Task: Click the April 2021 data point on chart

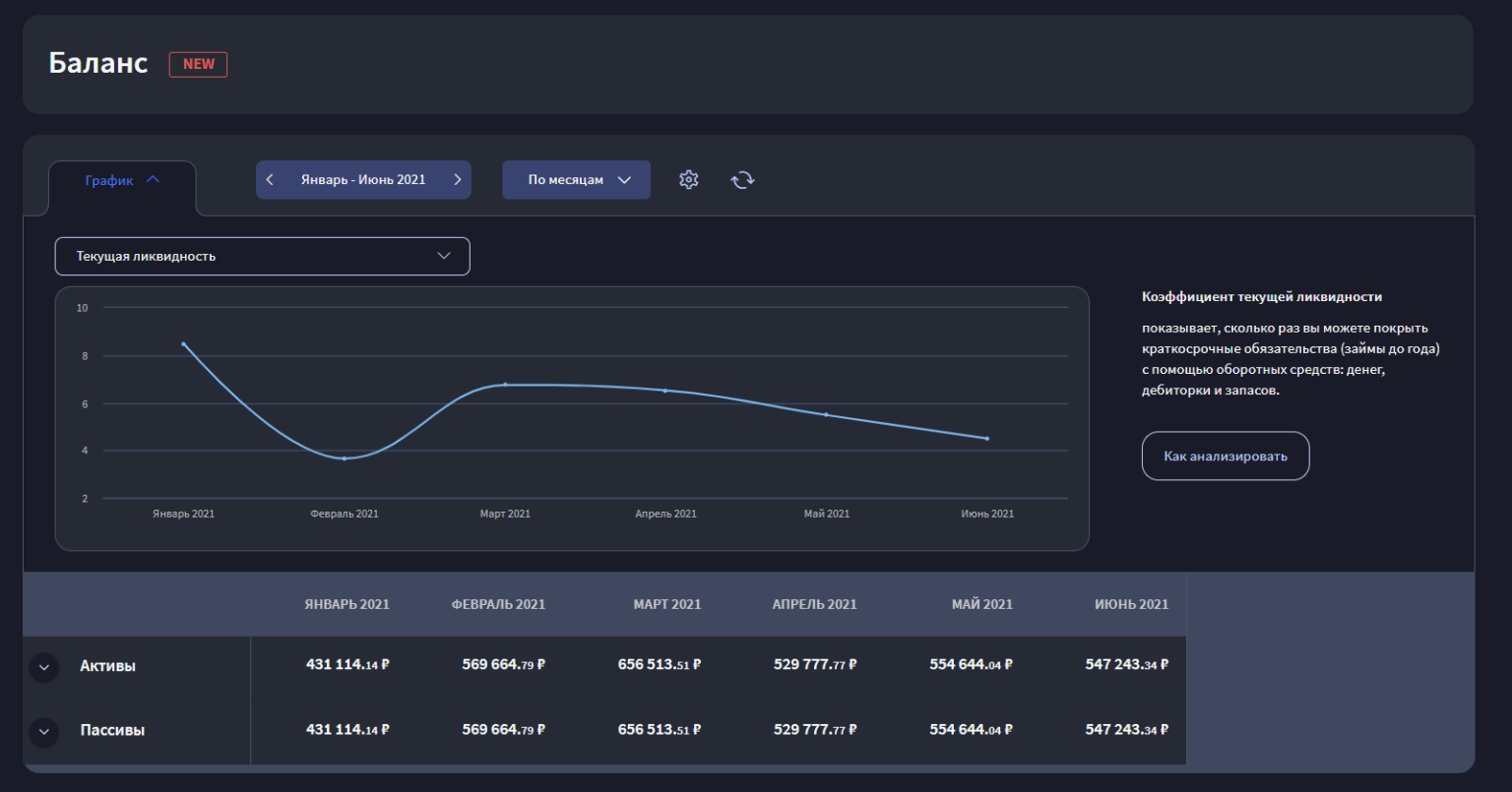Action: pos(665,391)
